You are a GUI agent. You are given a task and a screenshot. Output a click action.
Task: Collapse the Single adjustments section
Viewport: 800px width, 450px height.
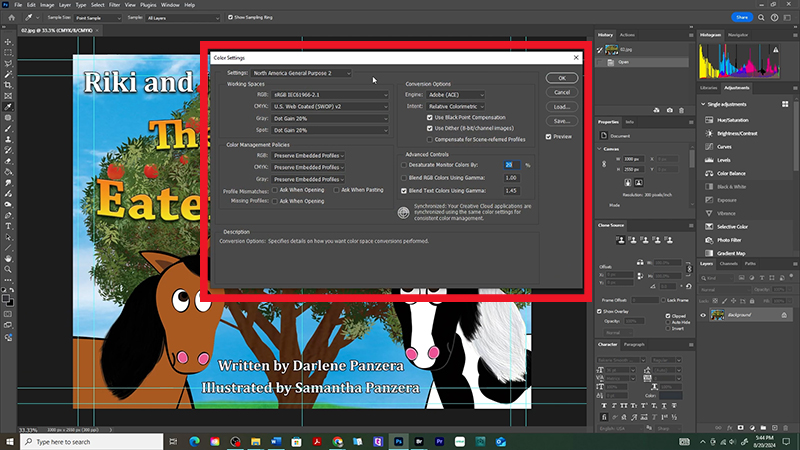(703, 104)
